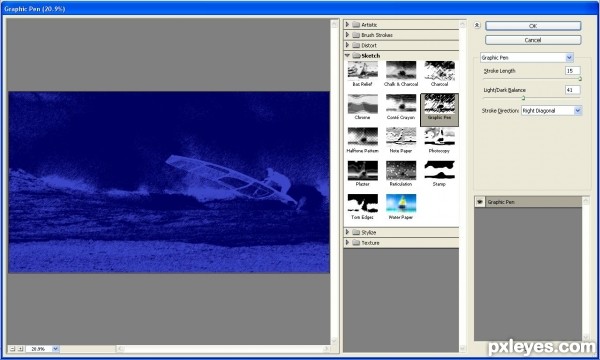600x360 pixels.
Task: Toggle visibility eye of Graphic Pen effect layer
Action: tap(480, 202)
